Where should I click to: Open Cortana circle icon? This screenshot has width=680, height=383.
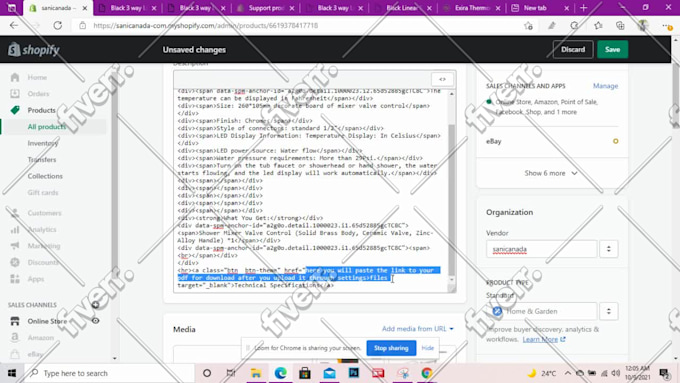point(207,373)
